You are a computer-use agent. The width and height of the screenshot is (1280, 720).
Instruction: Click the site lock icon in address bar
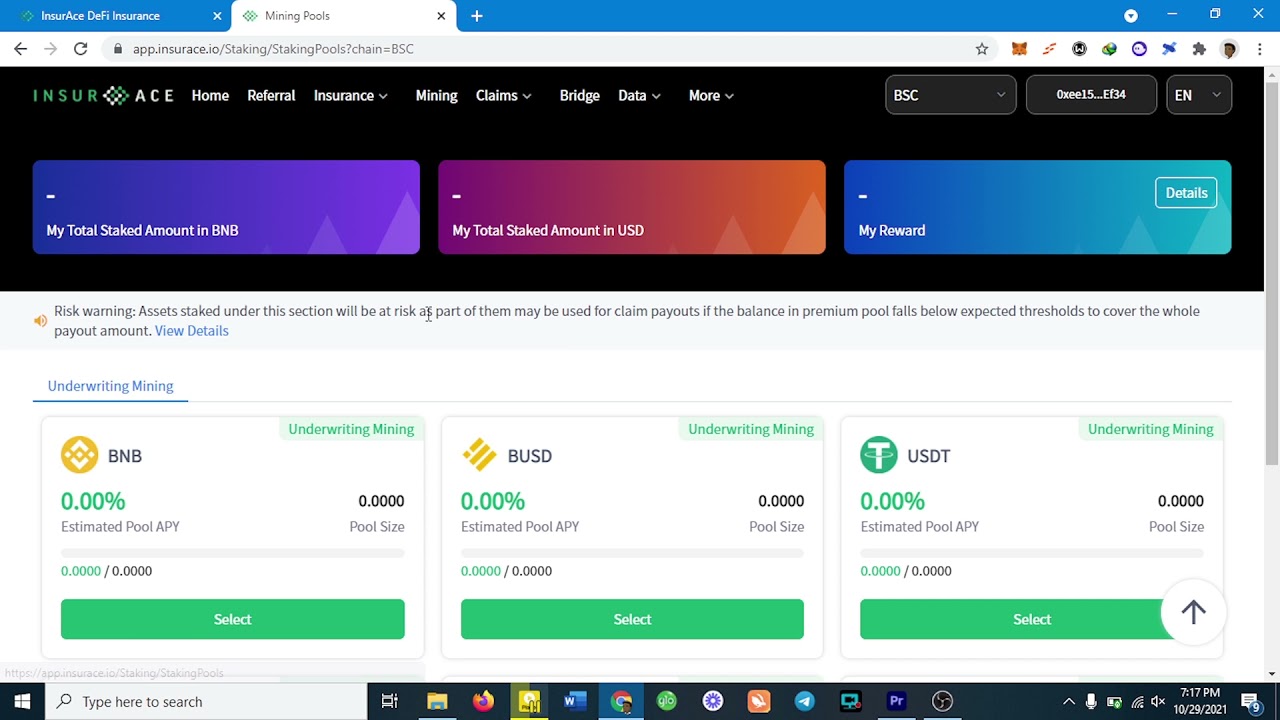pyautogui.click(x=118, y=49)
